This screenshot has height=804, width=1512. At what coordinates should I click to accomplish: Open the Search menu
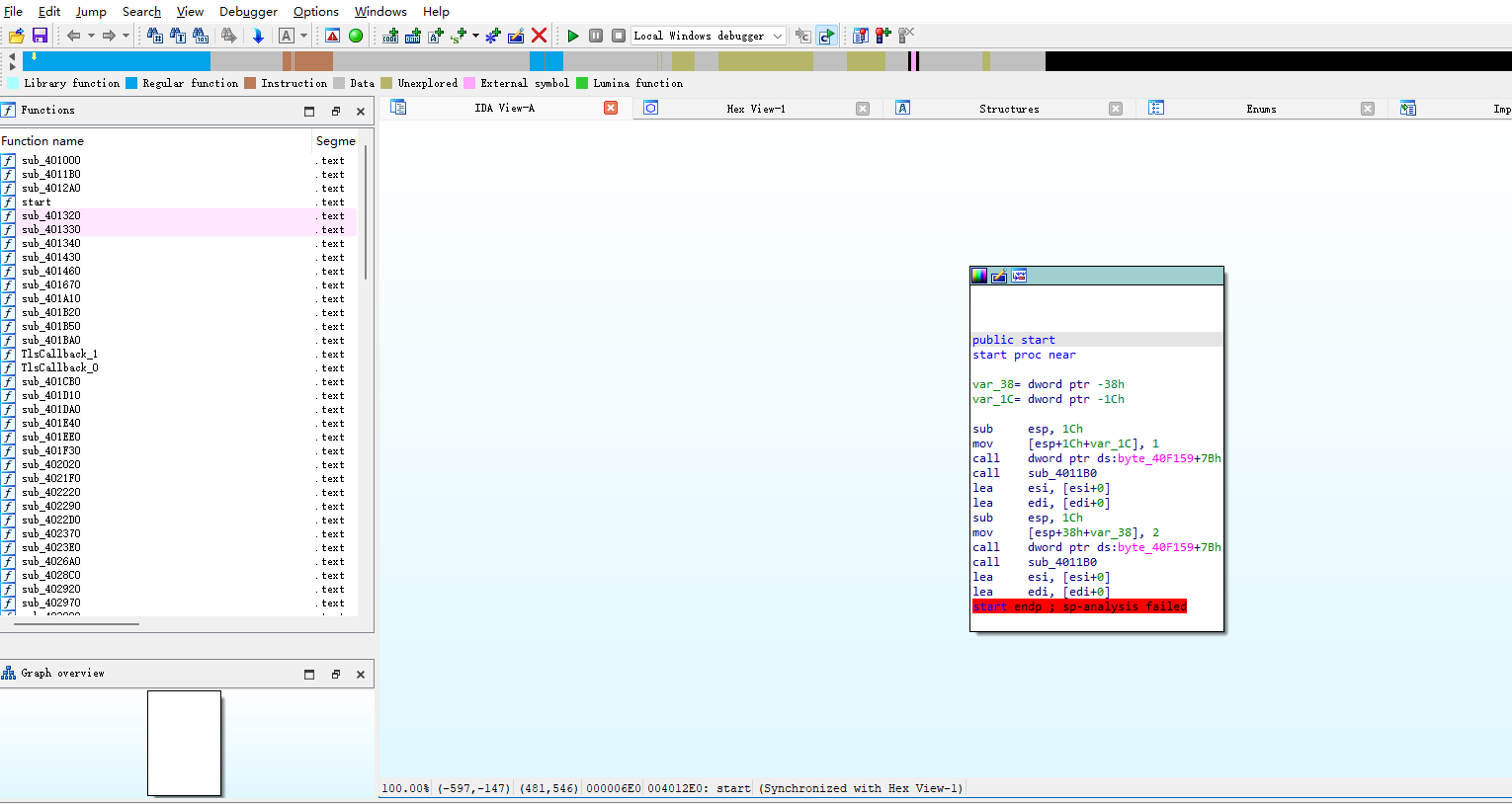pos(141,11)
